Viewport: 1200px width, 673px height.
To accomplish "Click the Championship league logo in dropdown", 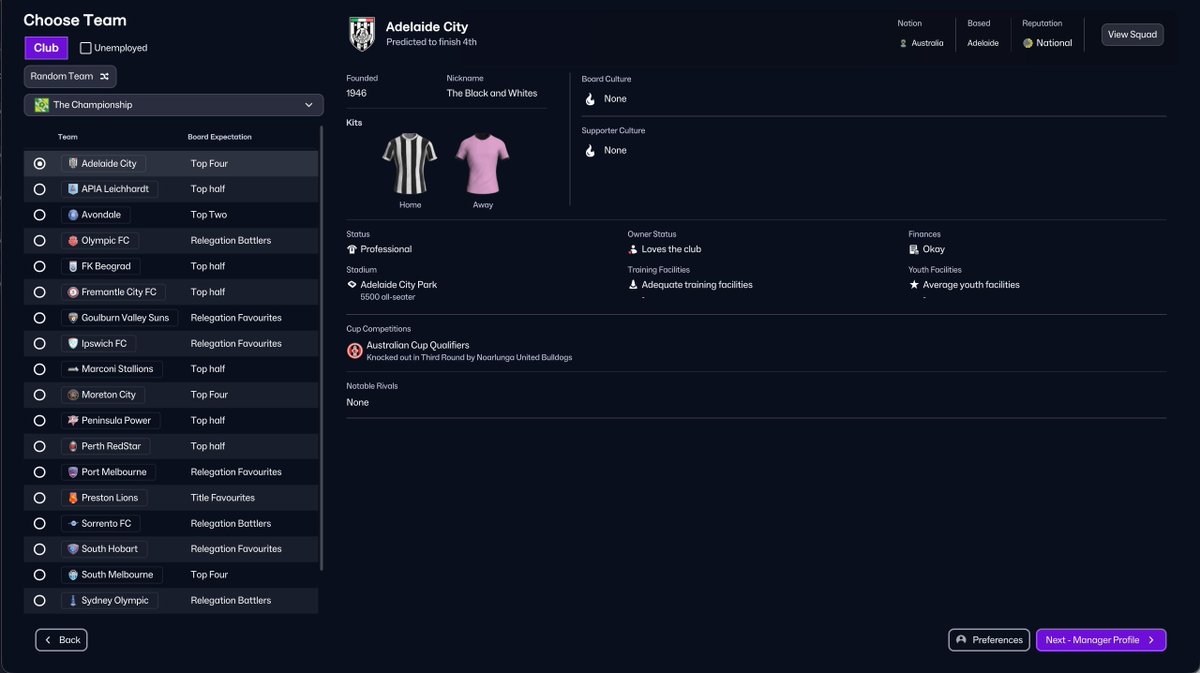I will 41,105.
